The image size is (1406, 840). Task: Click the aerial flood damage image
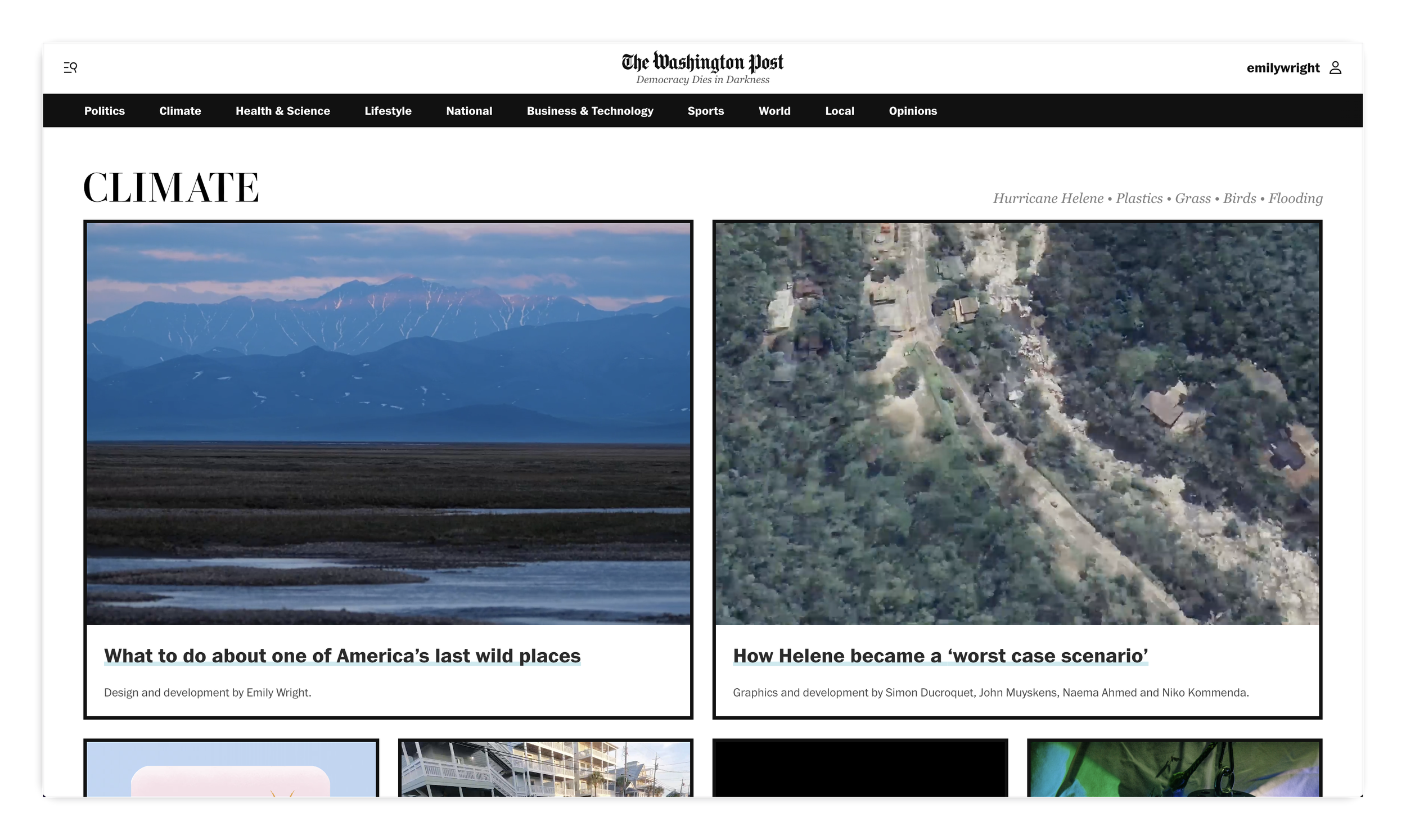coord(1017,423)
